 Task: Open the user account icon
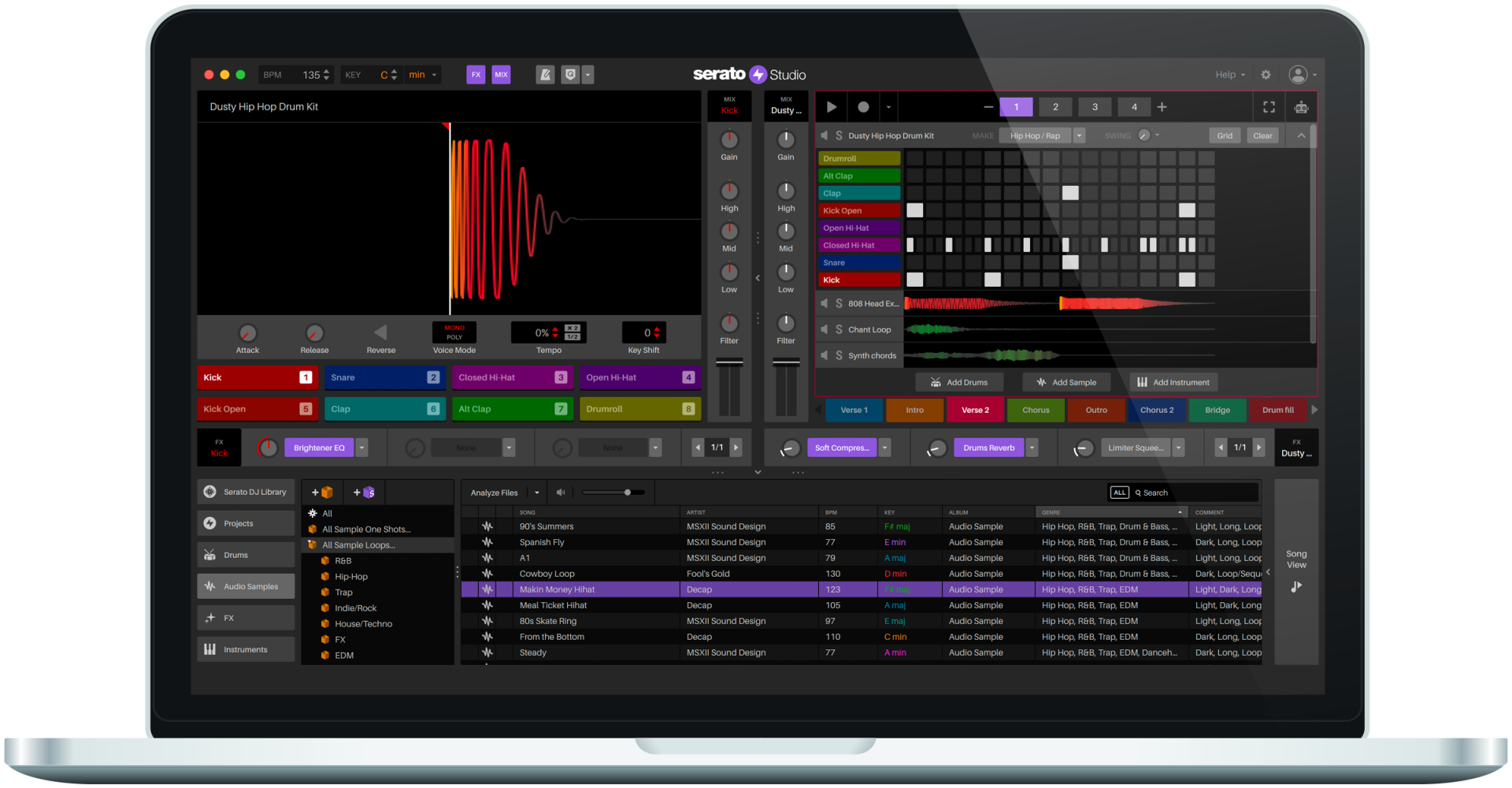(x=1298, y=75)
